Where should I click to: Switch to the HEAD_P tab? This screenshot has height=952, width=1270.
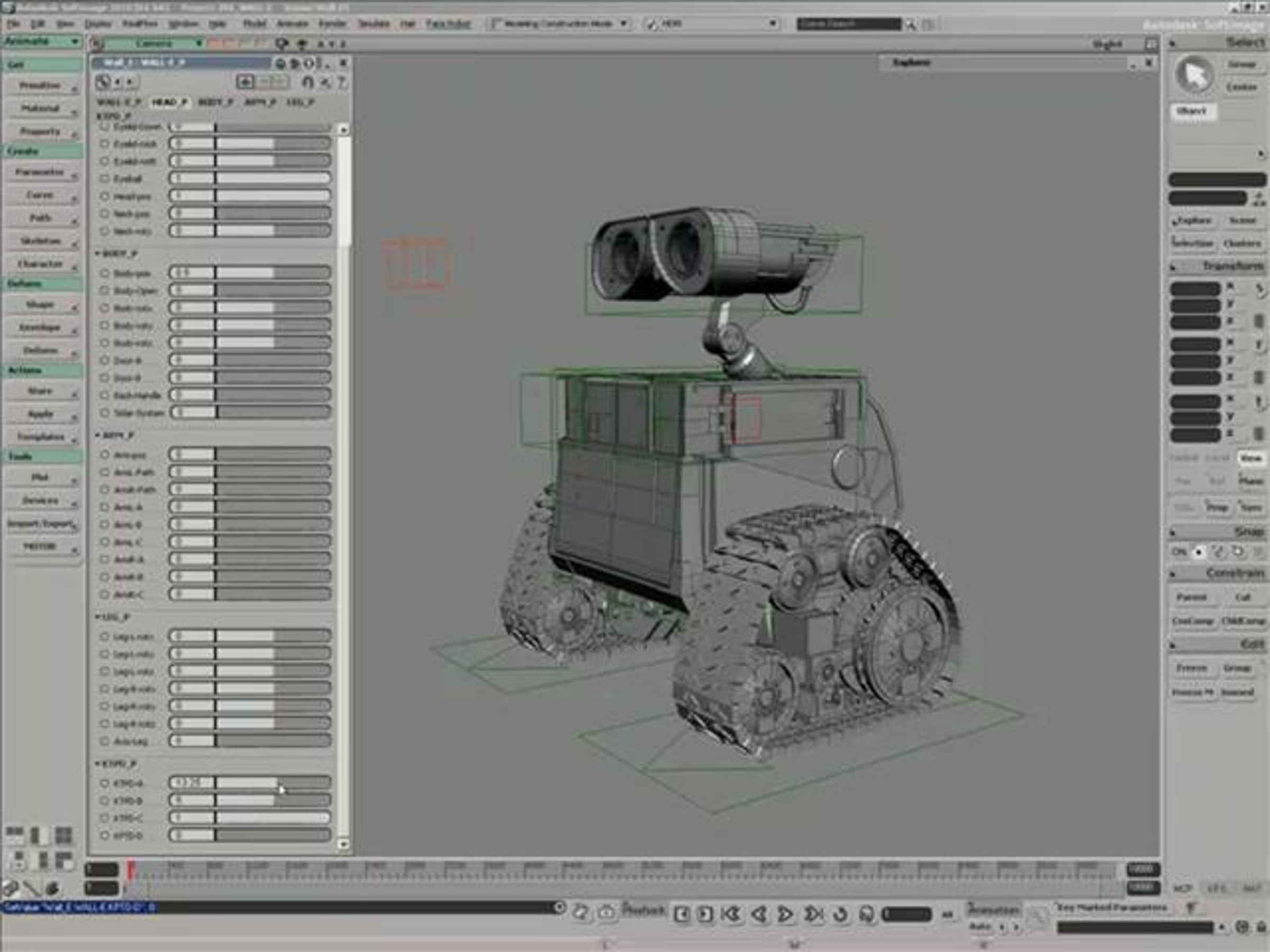click(169, 102)
